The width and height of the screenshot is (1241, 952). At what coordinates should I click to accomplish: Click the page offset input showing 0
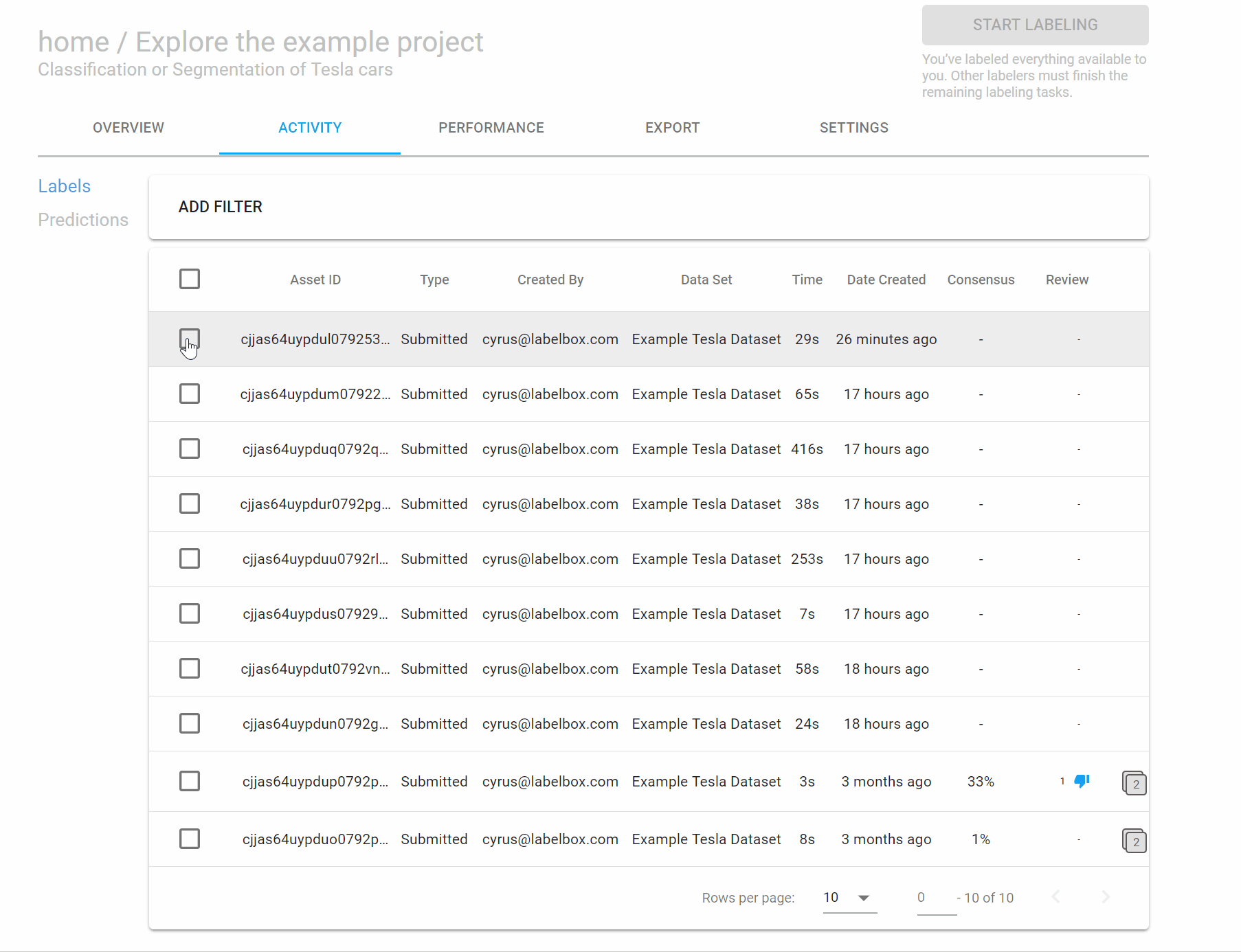[x=937, y=898]
